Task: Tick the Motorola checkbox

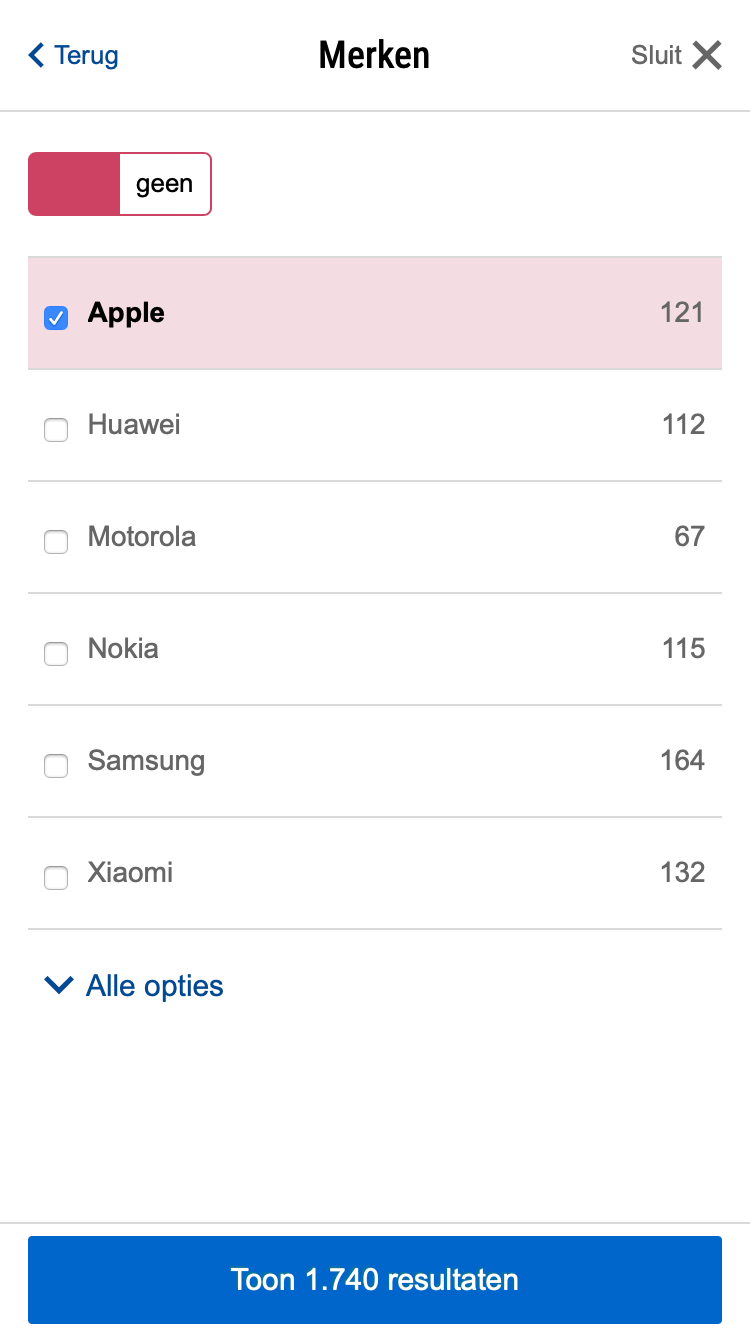Action: click(56, 542)
